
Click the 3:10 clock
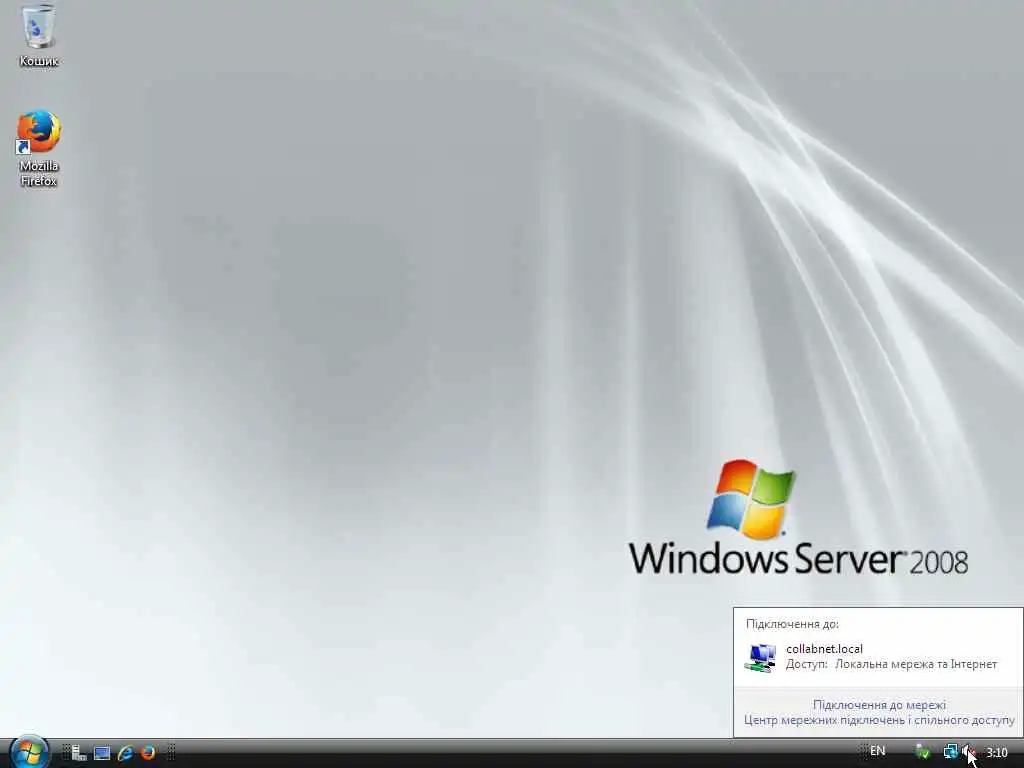(x=997, y=753)
